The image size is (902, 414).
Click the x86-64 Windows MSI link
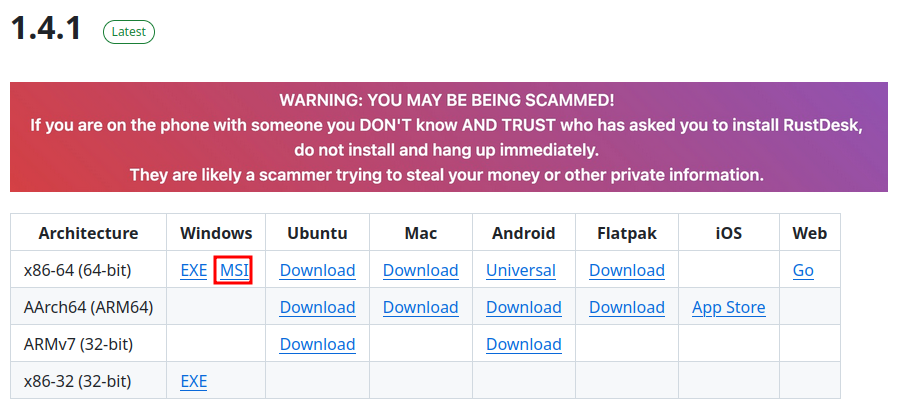pos(234,270)
